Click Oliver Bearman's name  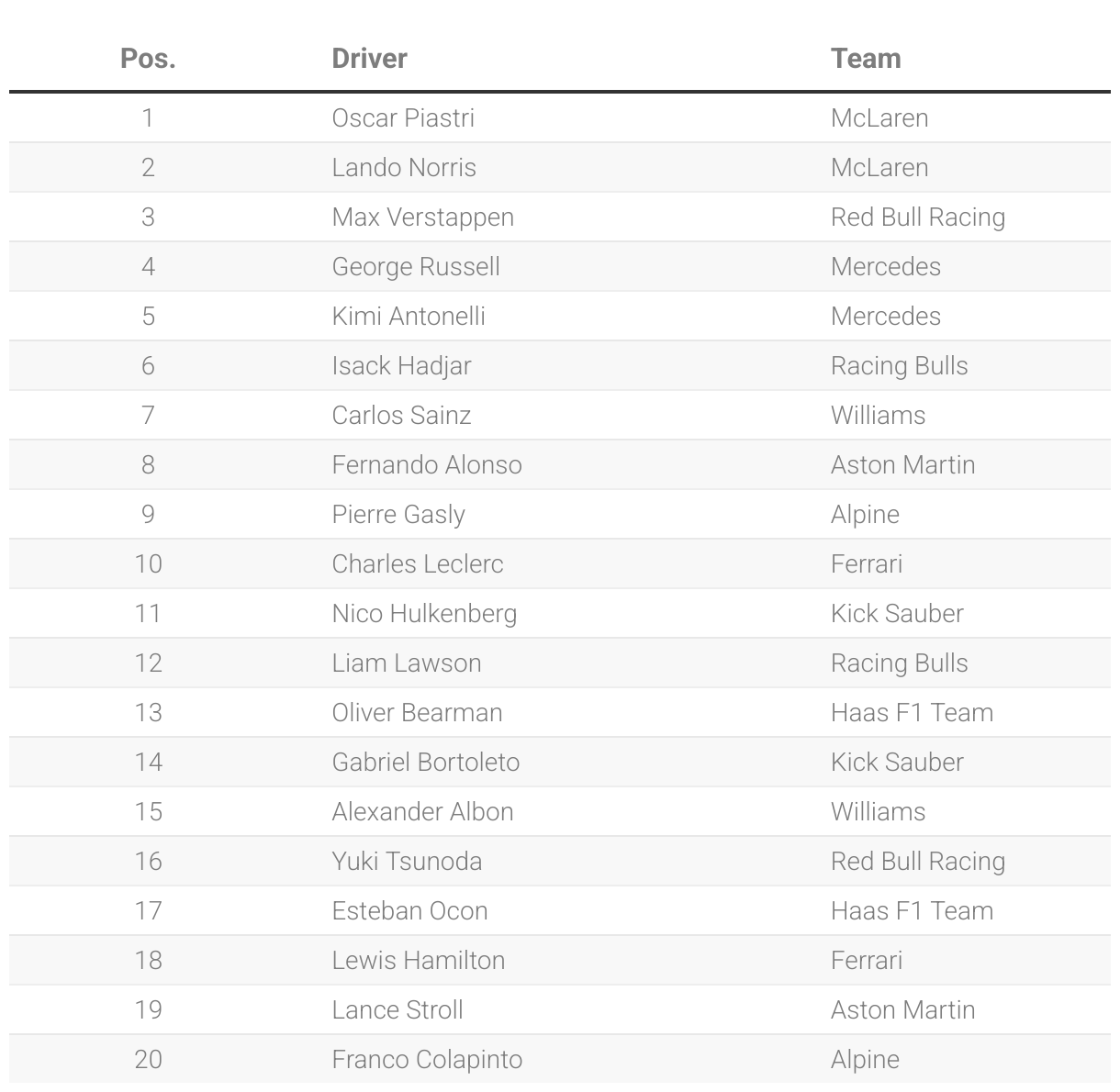(x=417, y=713)
